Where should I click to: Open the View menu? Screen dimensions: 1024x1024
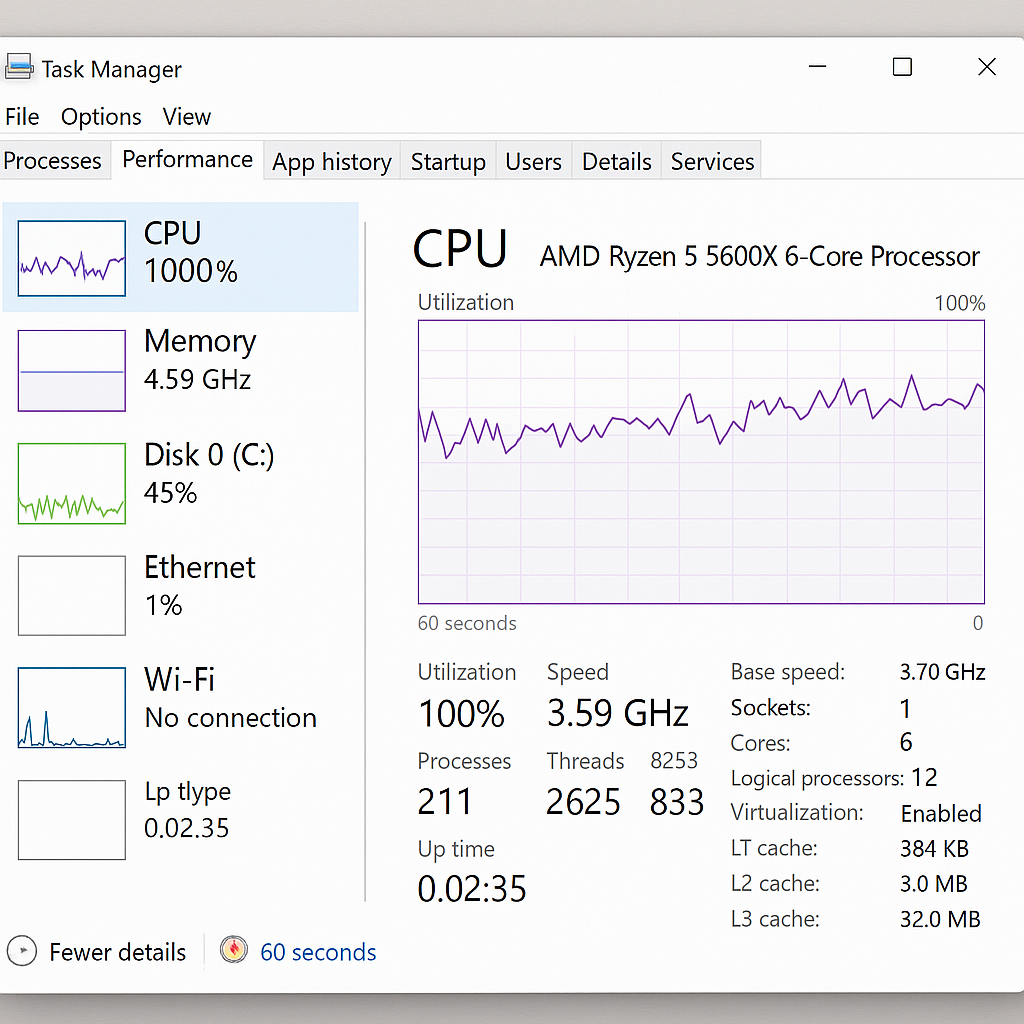click(186, 117)
